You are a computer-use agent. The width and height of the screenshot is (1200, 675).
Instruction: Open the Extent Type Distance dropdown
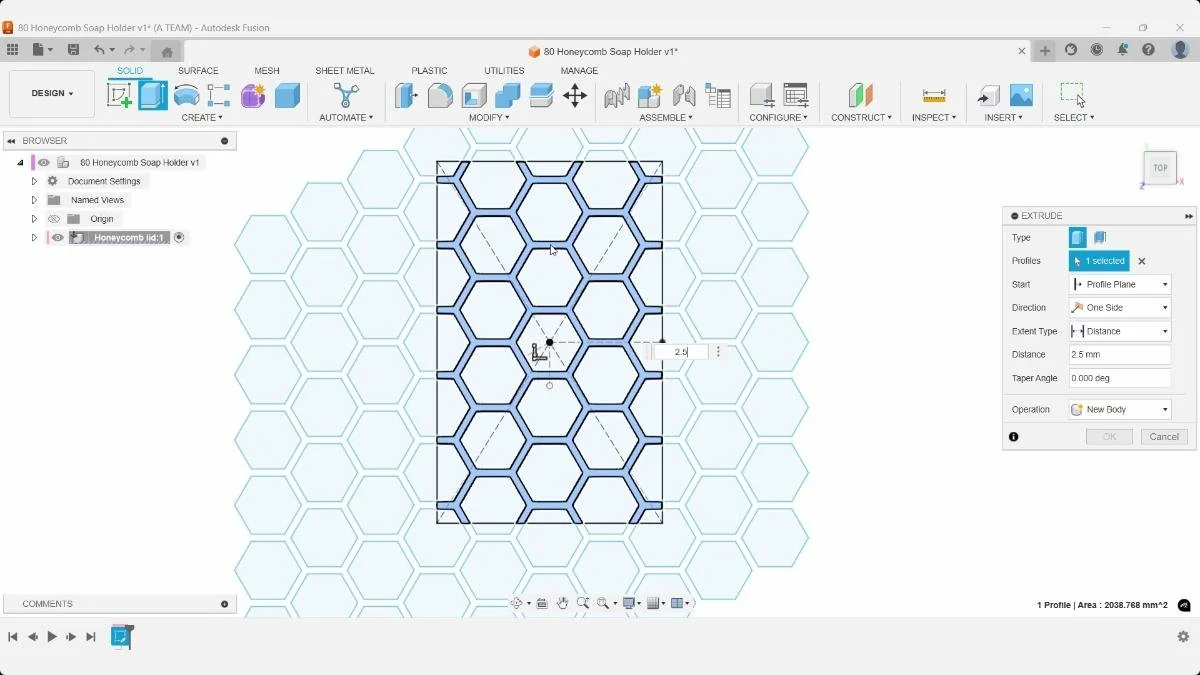[1119, 331]
